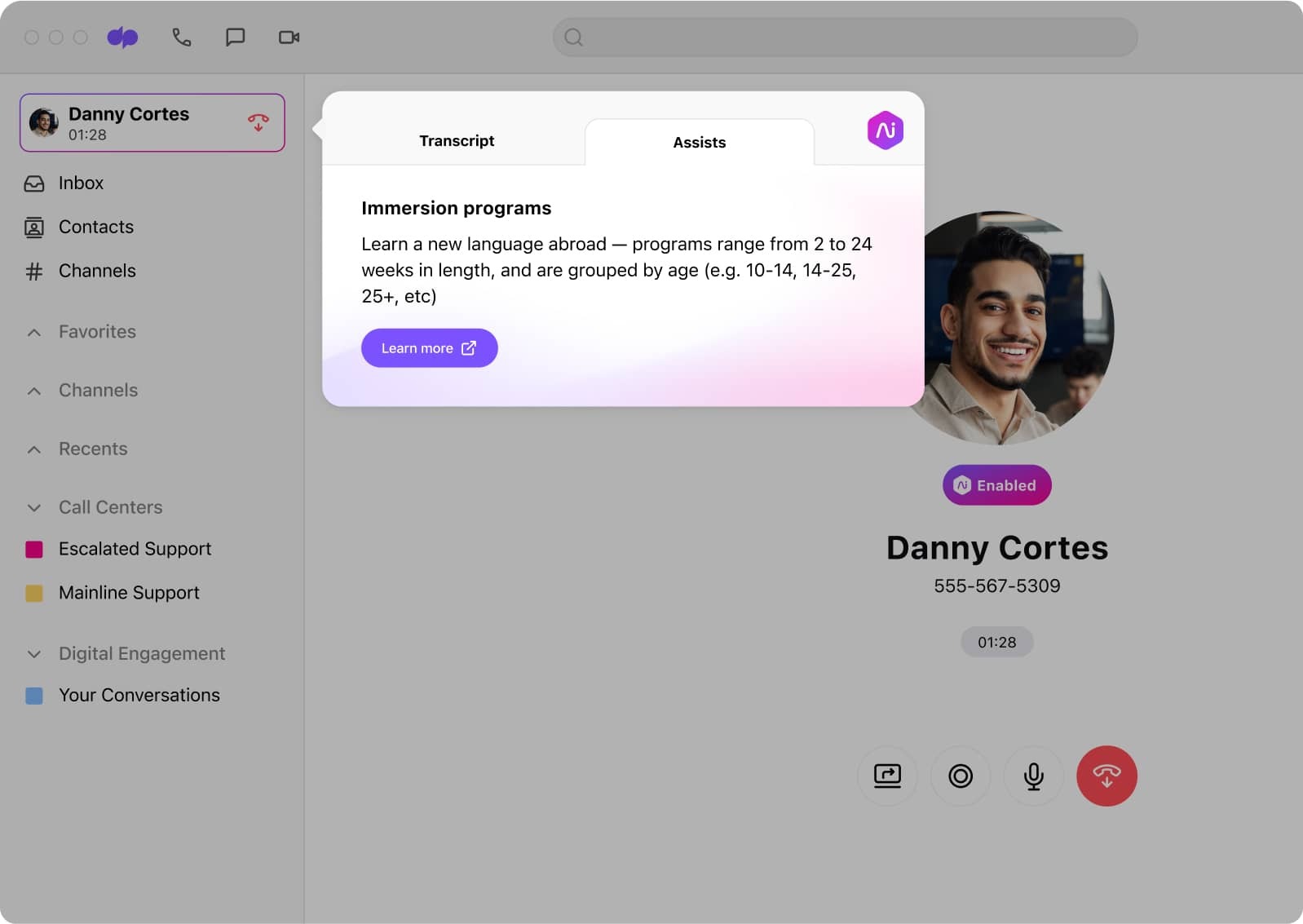The image size is (1303, 924).
Task: Click the Recents section label
Action: pos(93,449)
